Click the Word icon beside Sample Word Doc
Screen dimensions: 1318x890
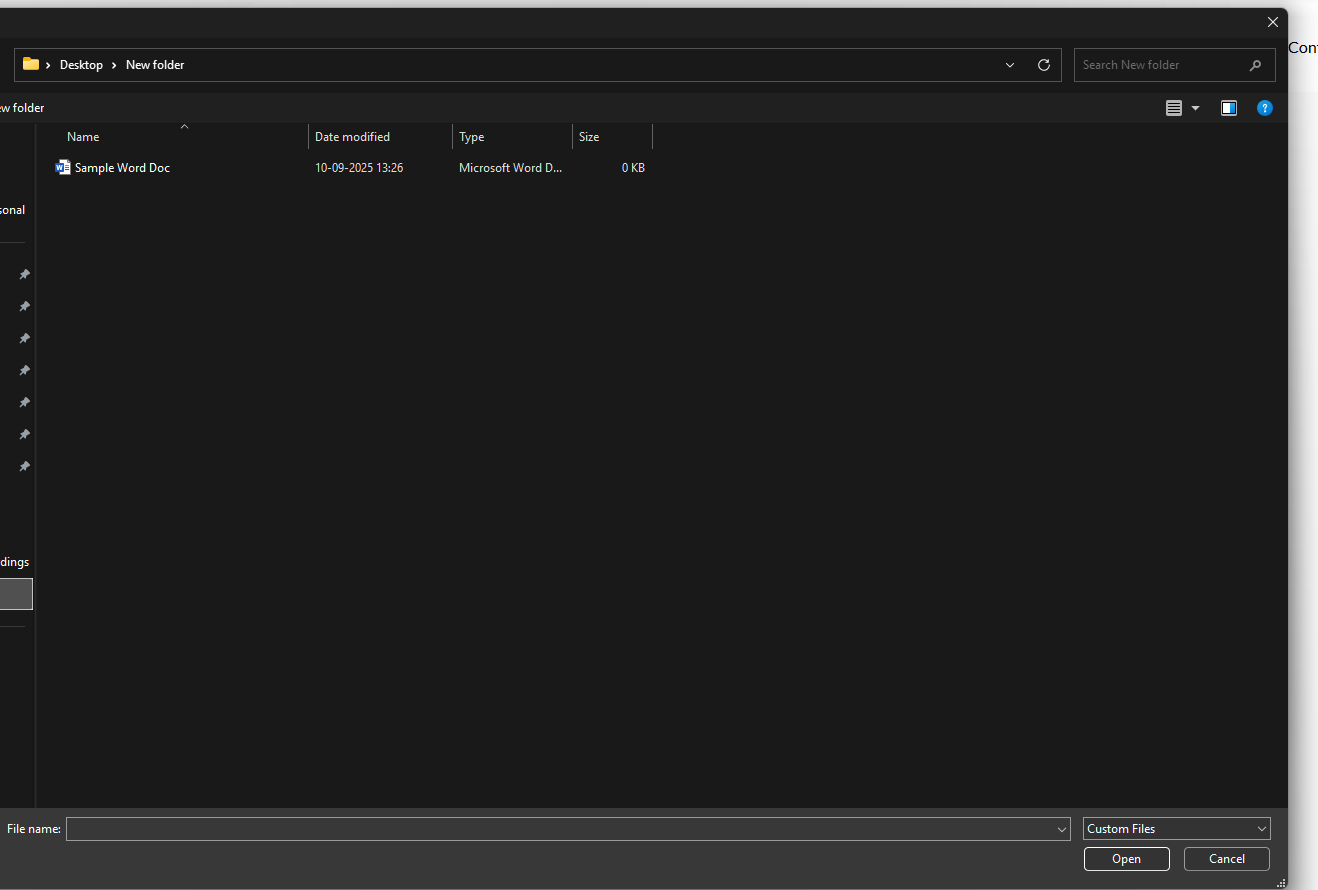point(63,168)
